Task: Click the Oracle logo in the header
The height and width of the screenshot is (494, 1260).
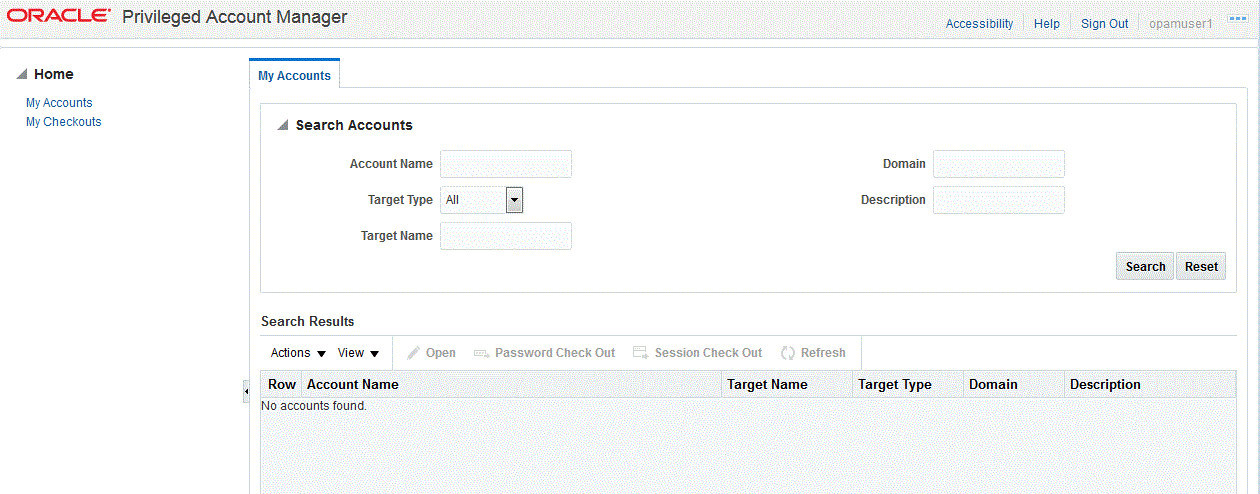Action: pyautogui.click(x=60, y=16)
